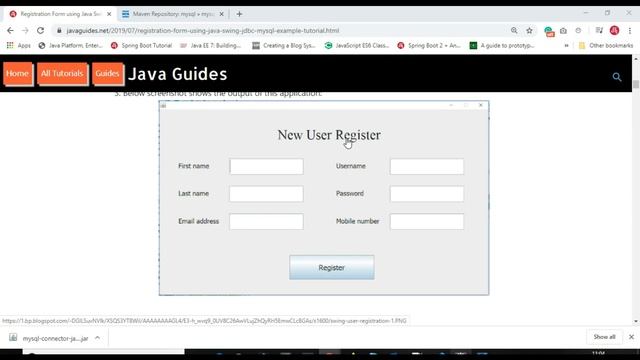This screenshot has width=640, height=360.
Task: Click the Java Guides site title
Action: [x=178, y=74]
